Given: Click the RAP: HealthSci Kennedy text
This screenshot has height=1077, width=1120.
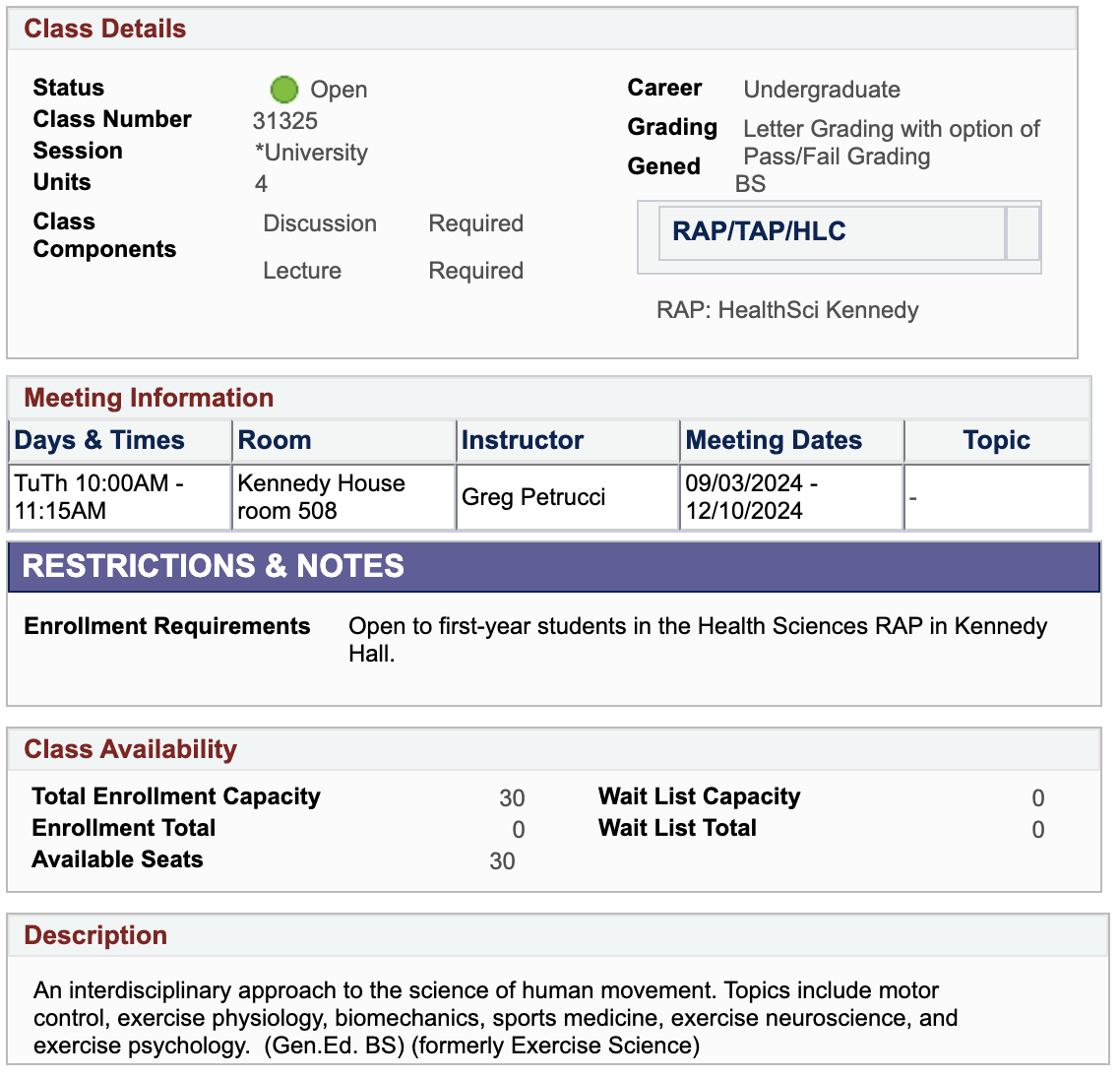Looking at the screenshot, I should click(787, 310).
